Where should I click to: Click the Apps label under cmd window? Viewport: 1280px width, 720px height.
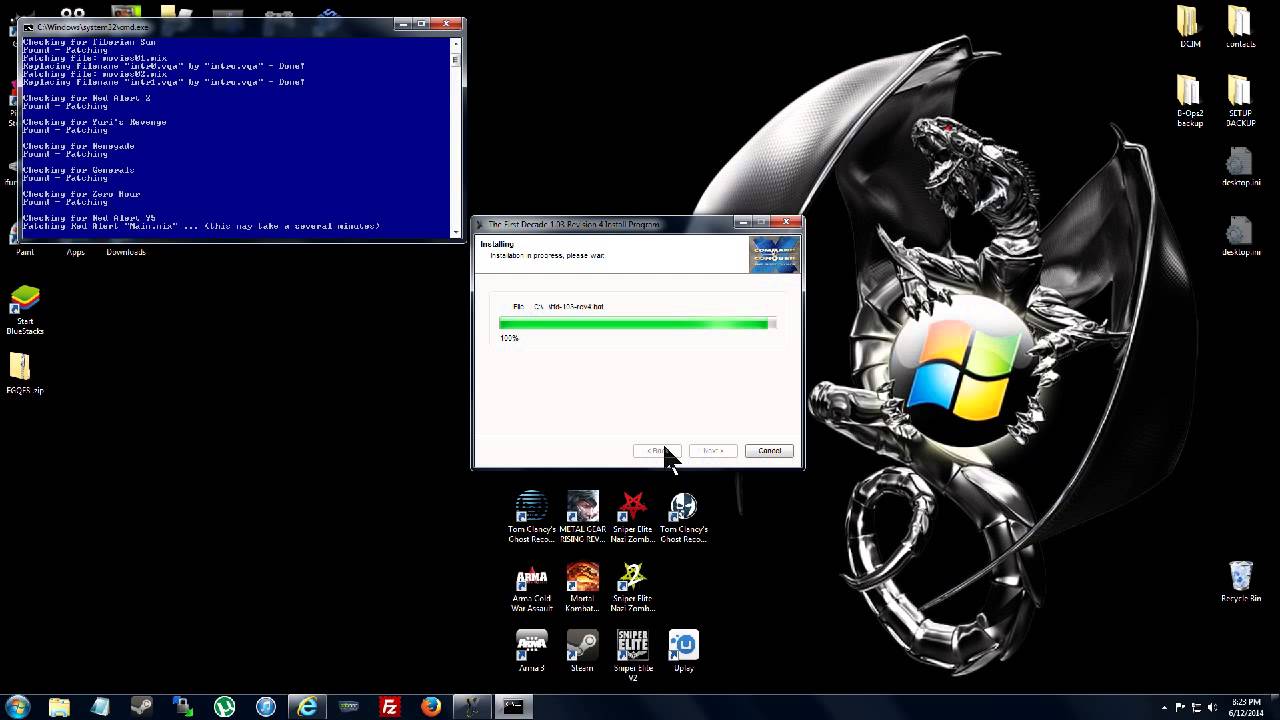coord(75,252)
